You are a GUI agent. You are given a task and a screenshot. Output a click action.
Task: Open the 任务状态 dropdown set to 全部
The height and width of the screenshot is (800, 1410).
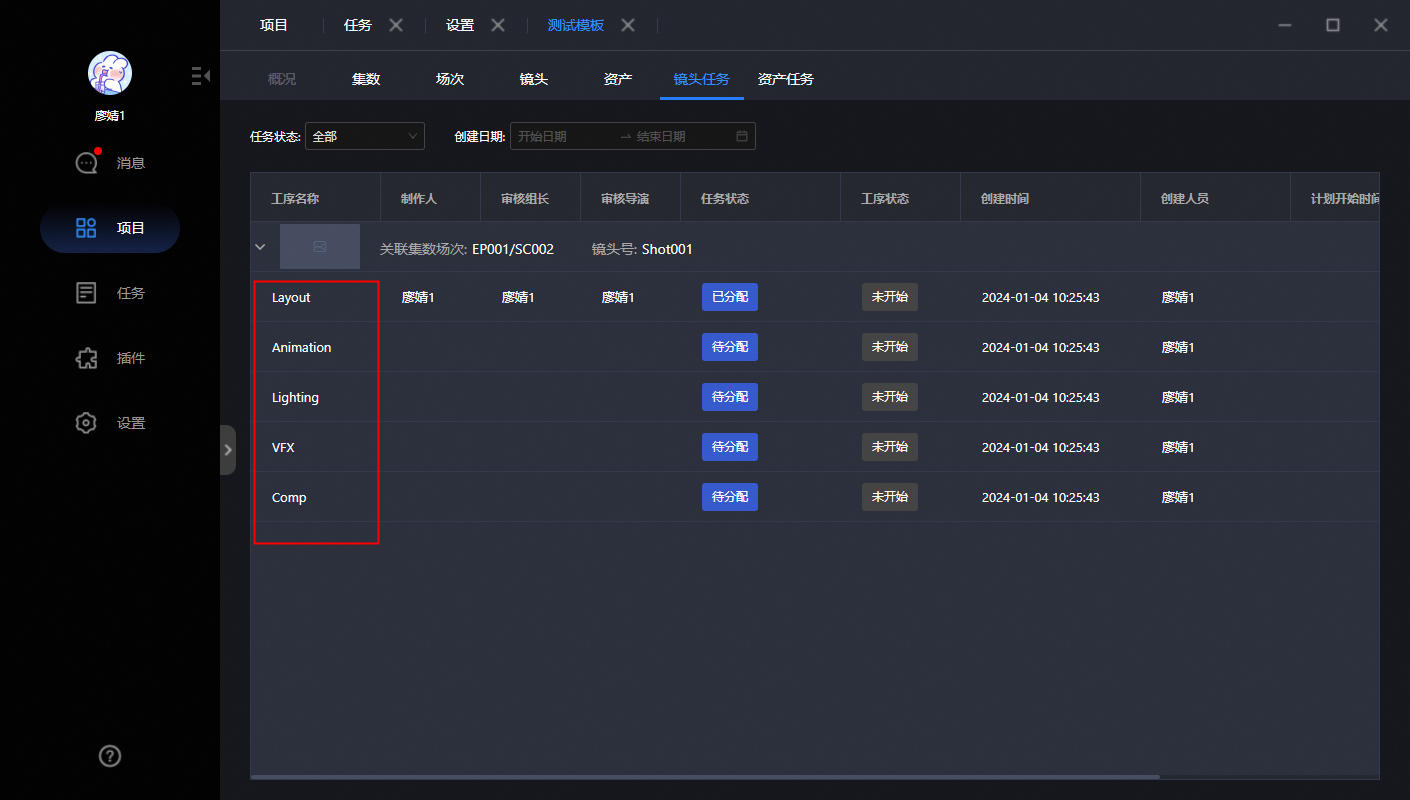365,136
